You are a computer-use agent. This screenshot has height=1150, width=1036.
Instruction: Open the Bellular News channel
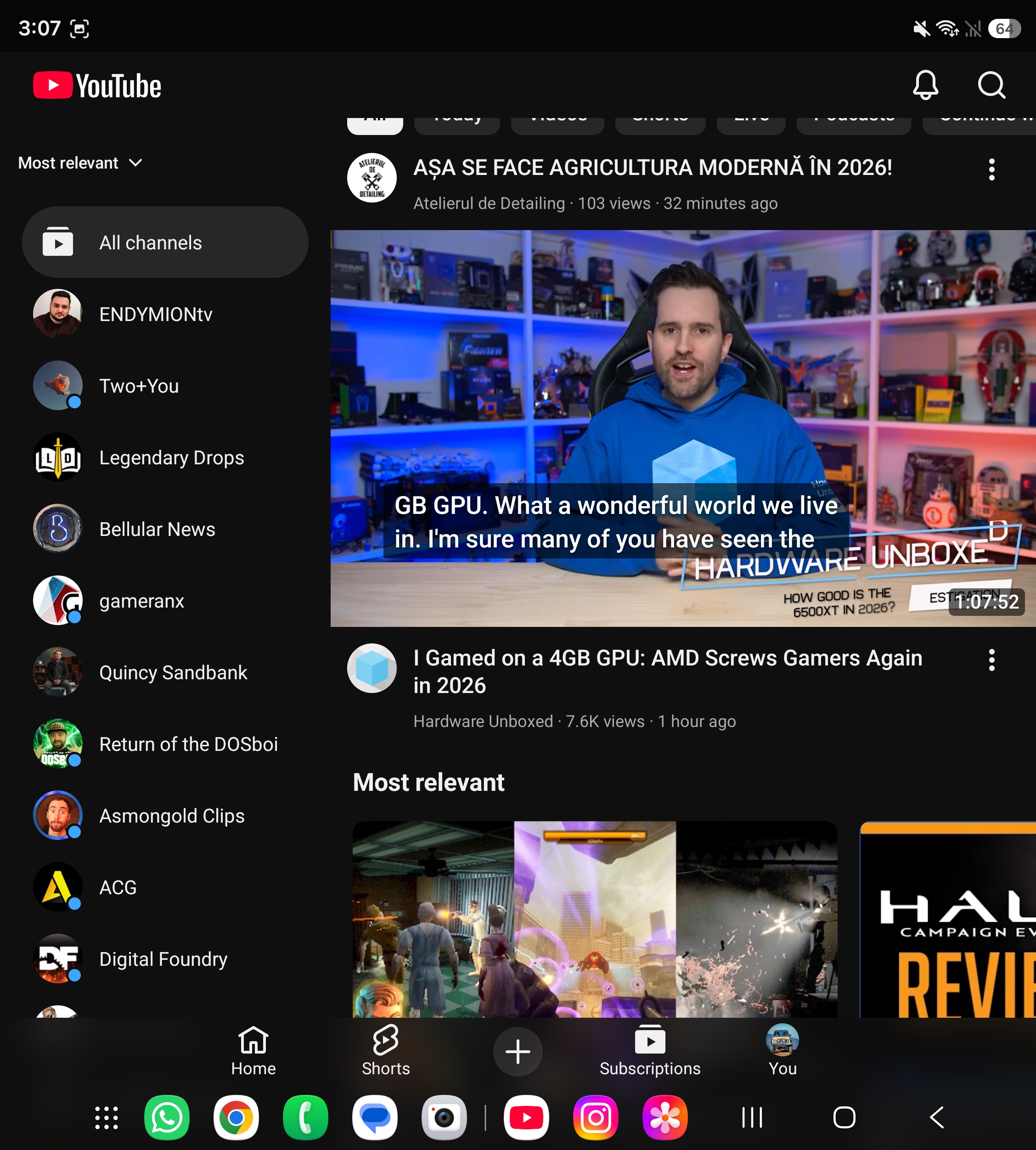pyautogui.click(x=165, y=529)
